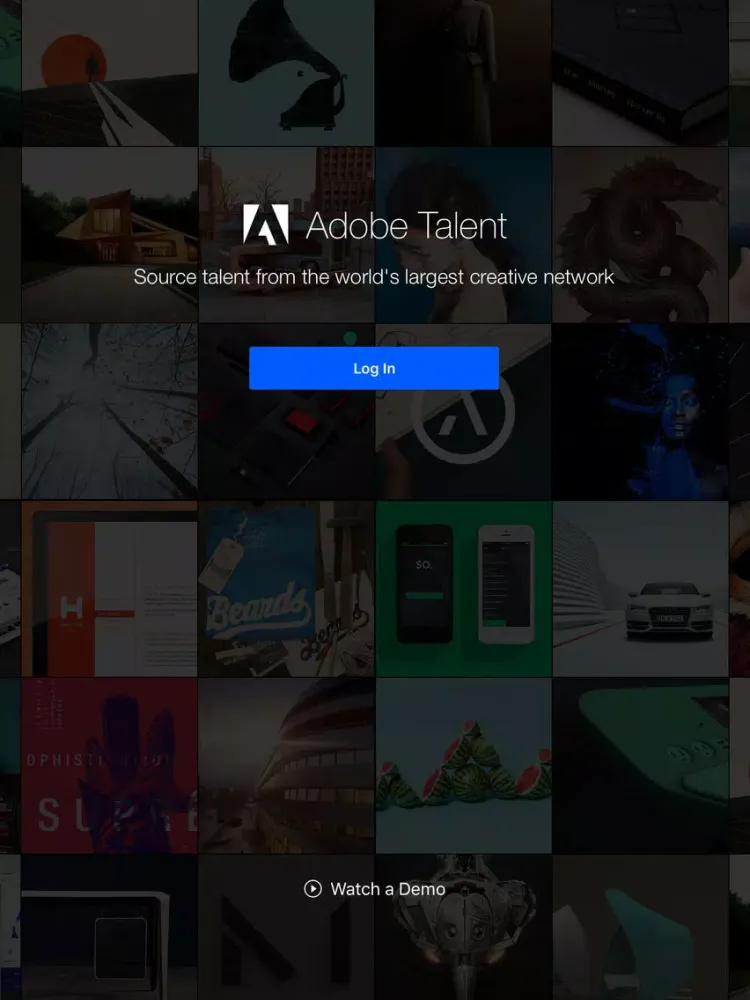
Task: Open the red sun road artwork thumbnail
Action: 110,73
